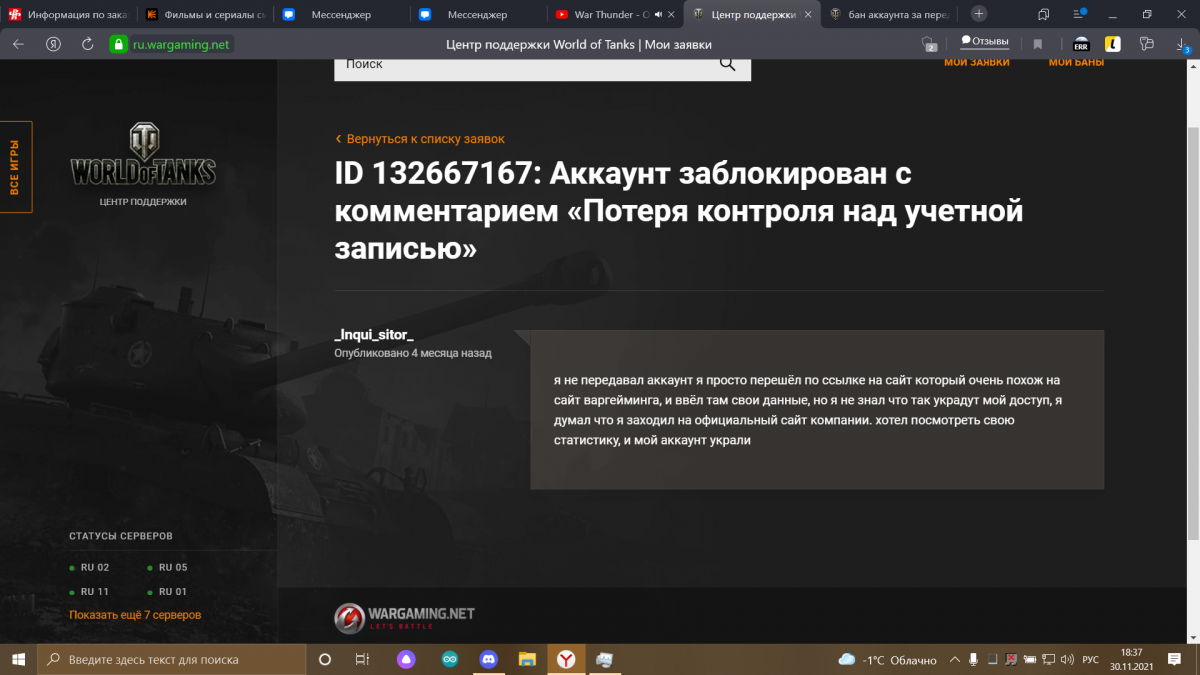Click the Yandex Browser taskbar icon
Screen dimensions: 1200x675
pyautogui.click(x=566, y=659)
